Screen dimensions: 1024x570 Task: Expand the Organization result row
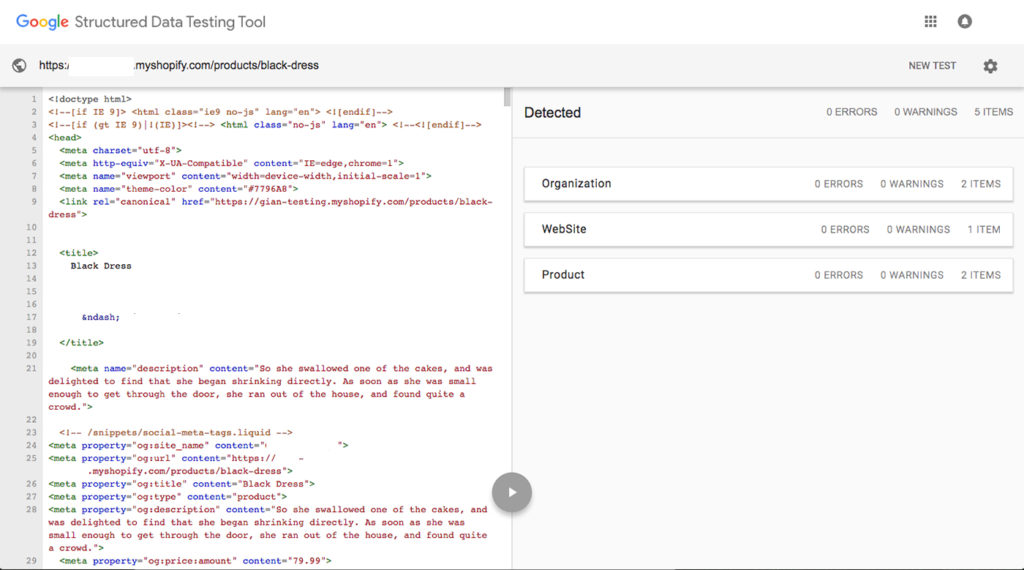[768, 184]
